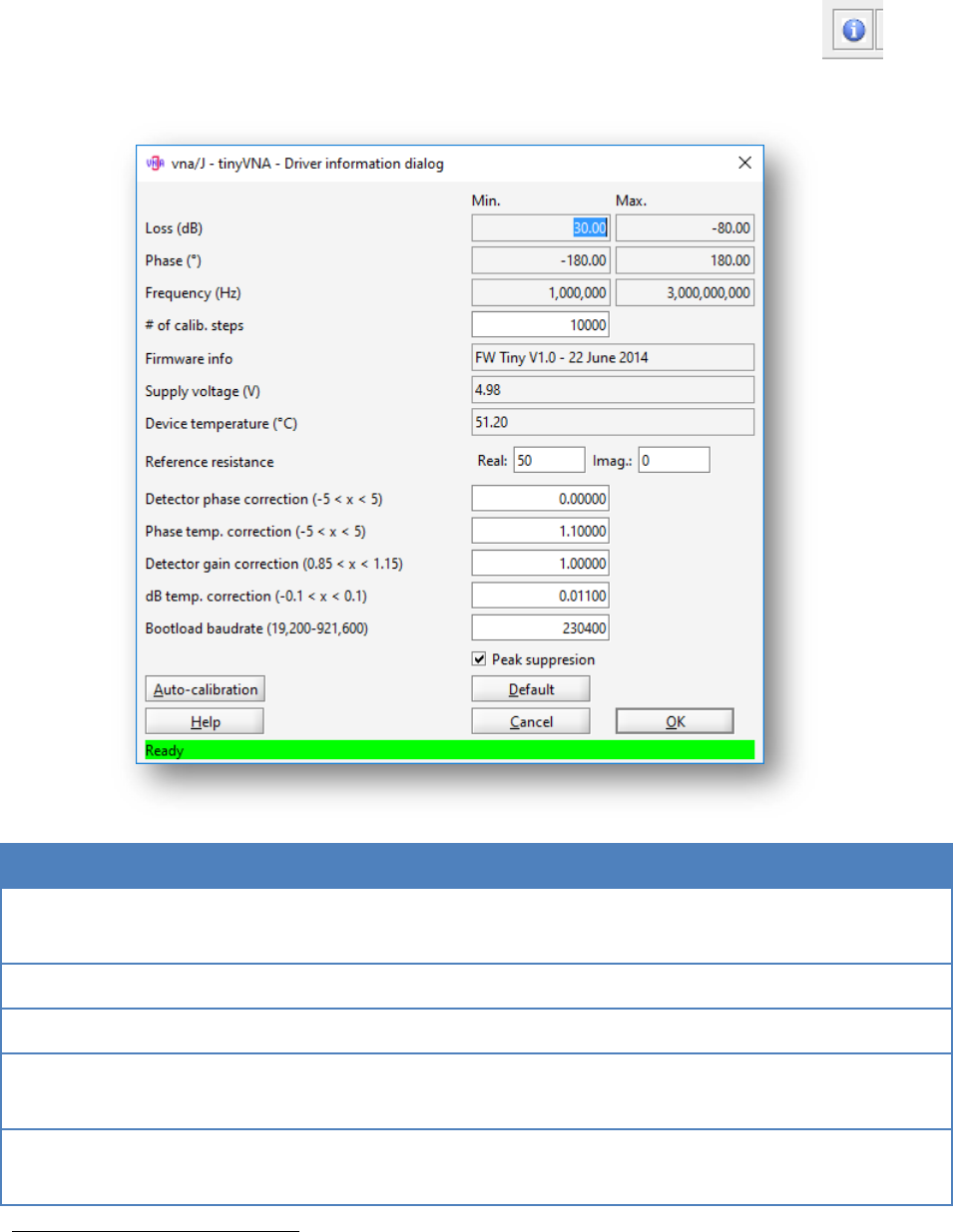Select the Loss Min field showing 30.00

541,227
